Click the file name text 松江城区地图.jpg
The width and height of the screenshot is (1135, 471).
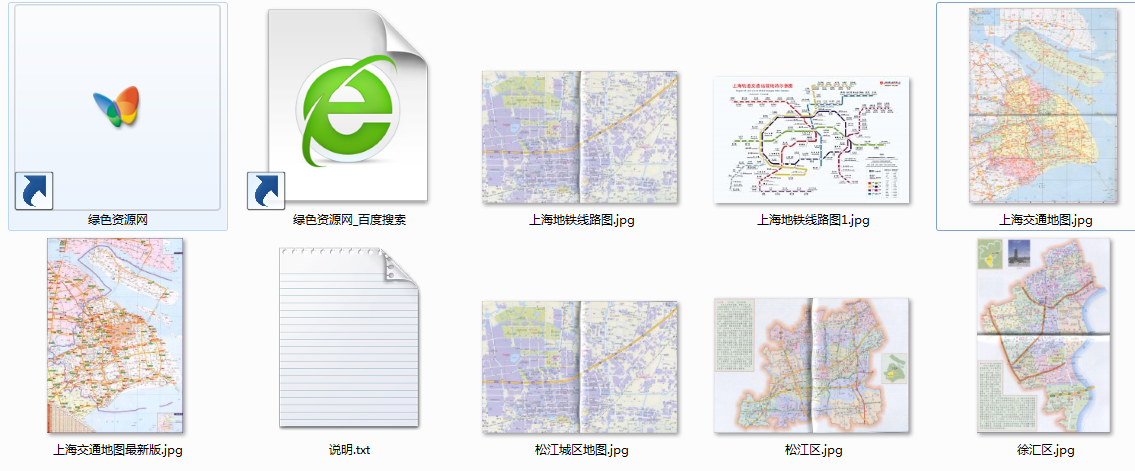coord(581,450)
